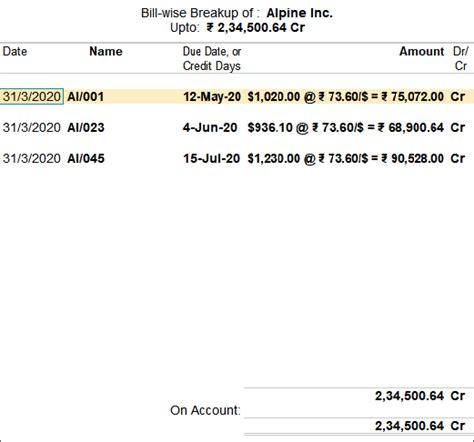Click due date 12-May-20
Image resolution: width=474 pixels, height=442 pixels.
[x=212, y=97]
